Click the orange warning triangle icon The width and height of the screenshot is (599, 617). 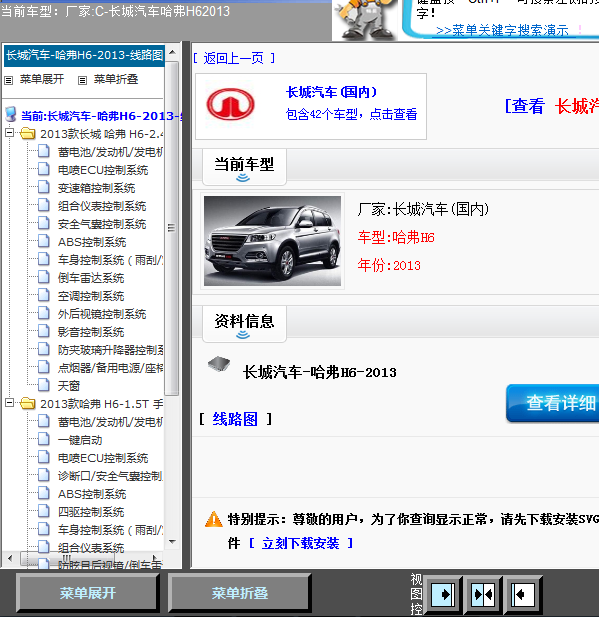pos(214,519)
